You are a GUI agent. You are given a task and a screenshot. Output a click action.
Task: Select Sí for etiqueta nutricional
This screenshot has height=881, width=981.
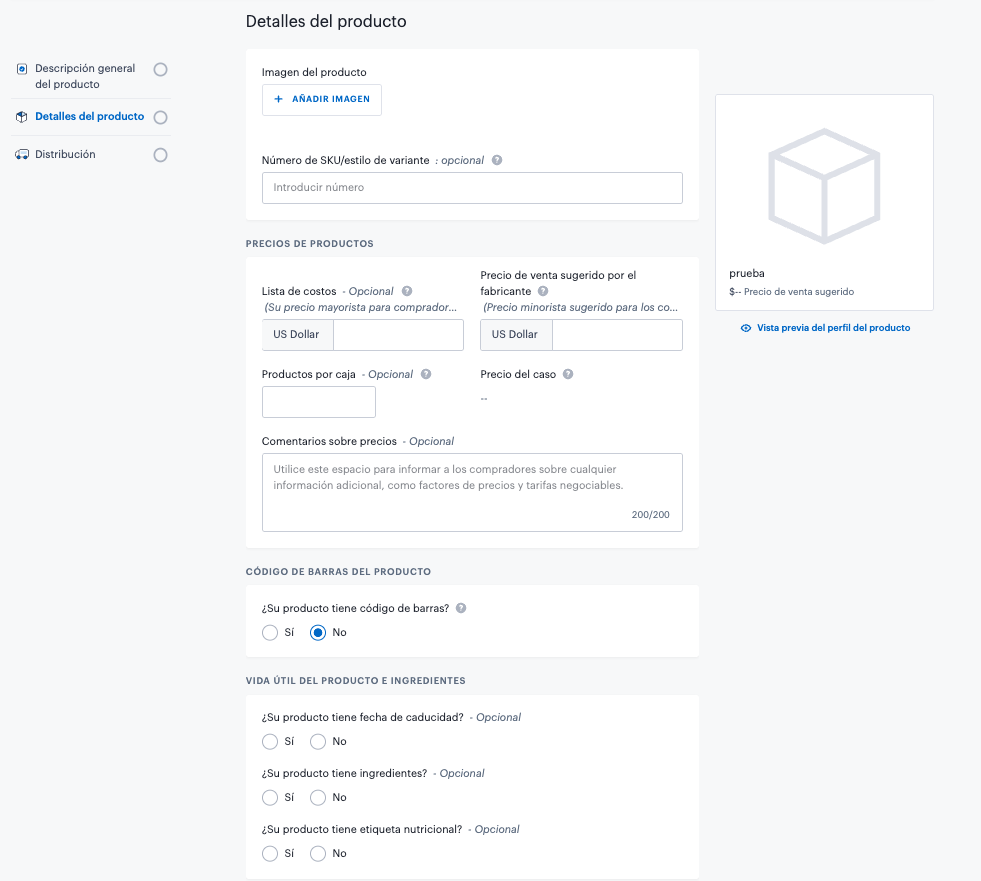point(270,853)
